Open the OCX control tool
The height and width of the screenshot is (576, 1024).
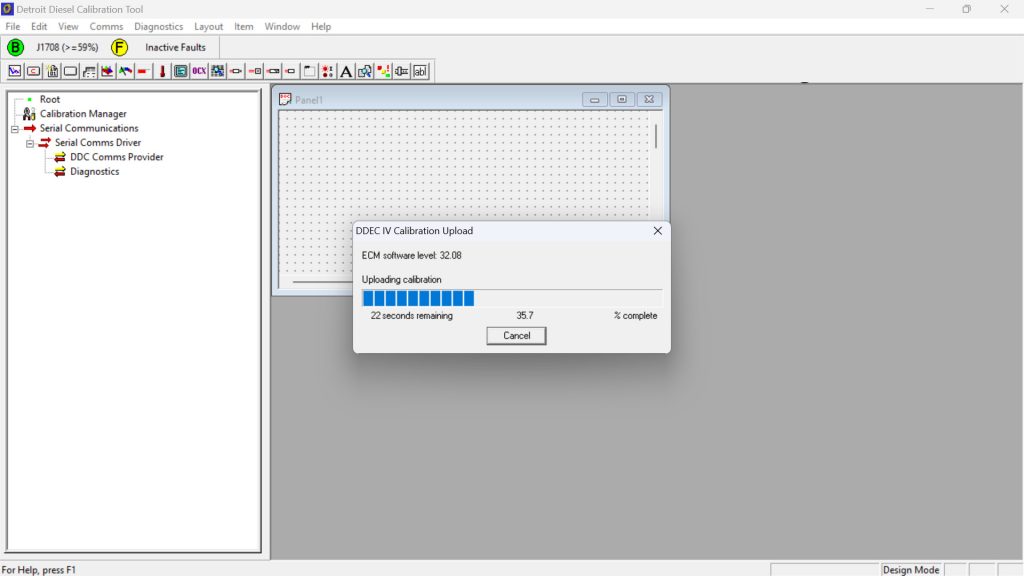(199, 71)
